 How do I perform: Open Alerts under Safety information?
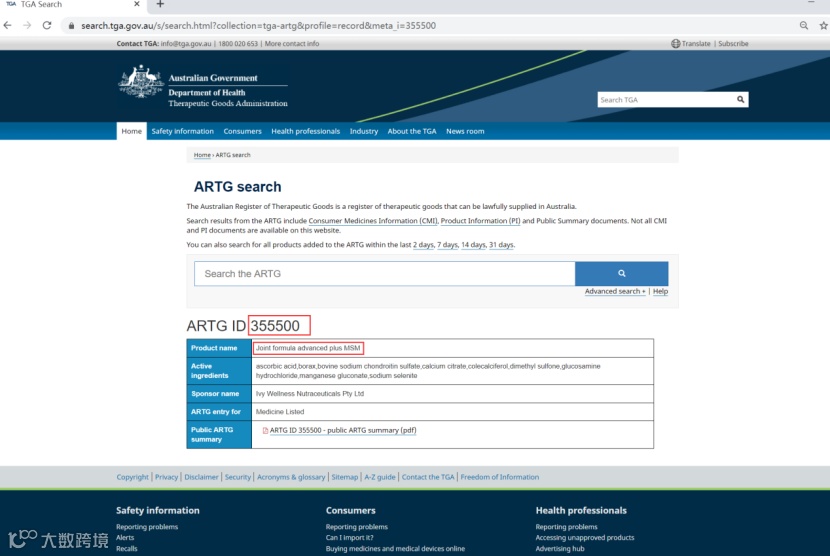(x=125, y=537)
